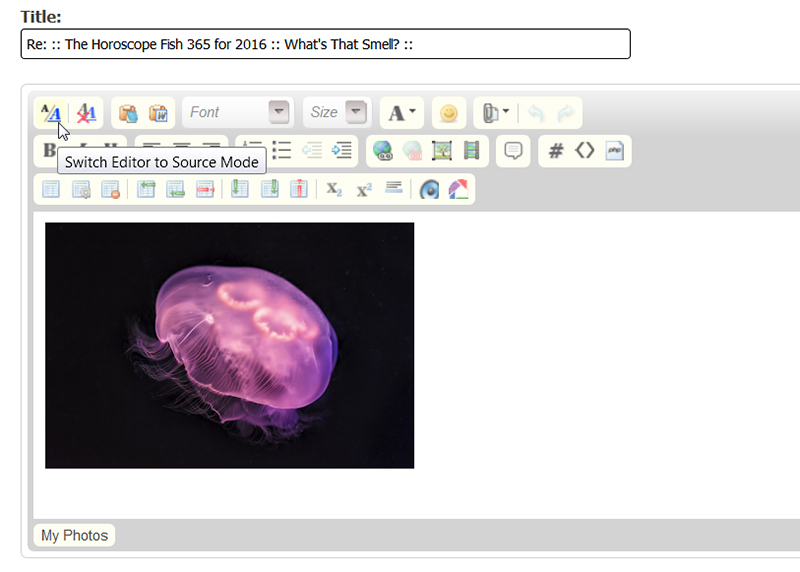The width and height of the screenshot is (800, 572).
Task: Toggle the unordered bullet list
Action: point(282,150)
